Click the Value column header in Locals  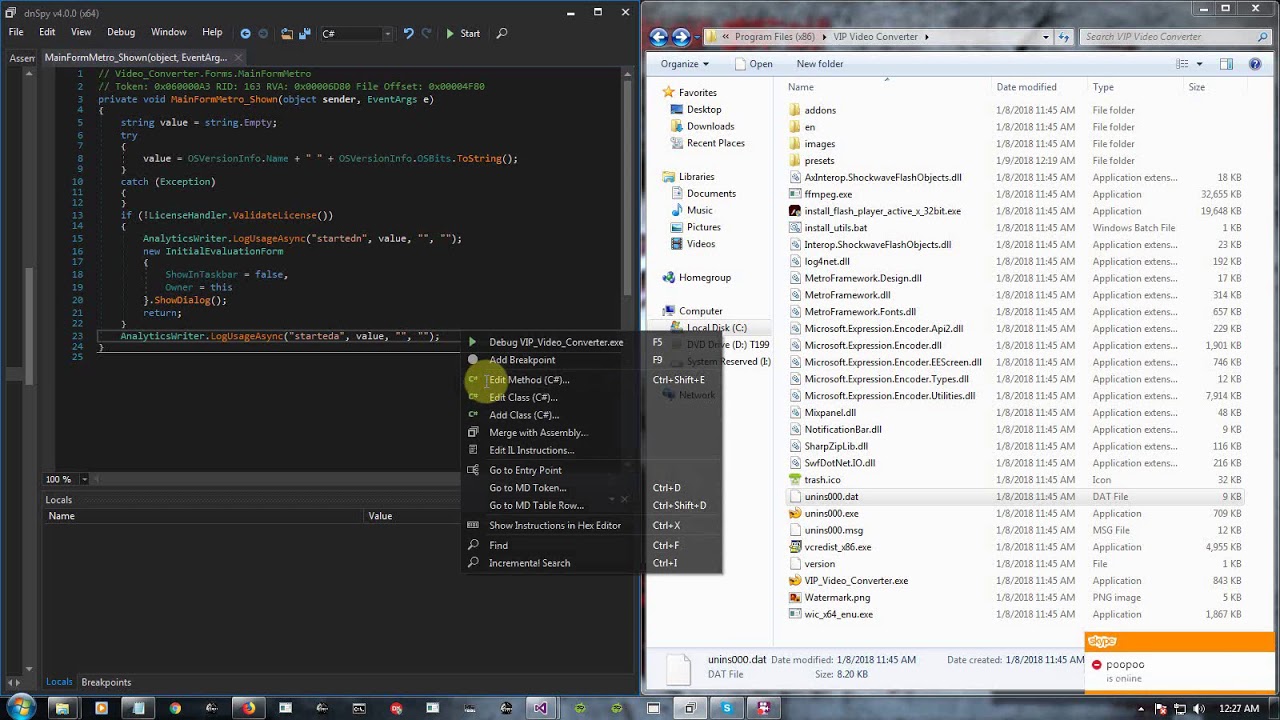380,516
